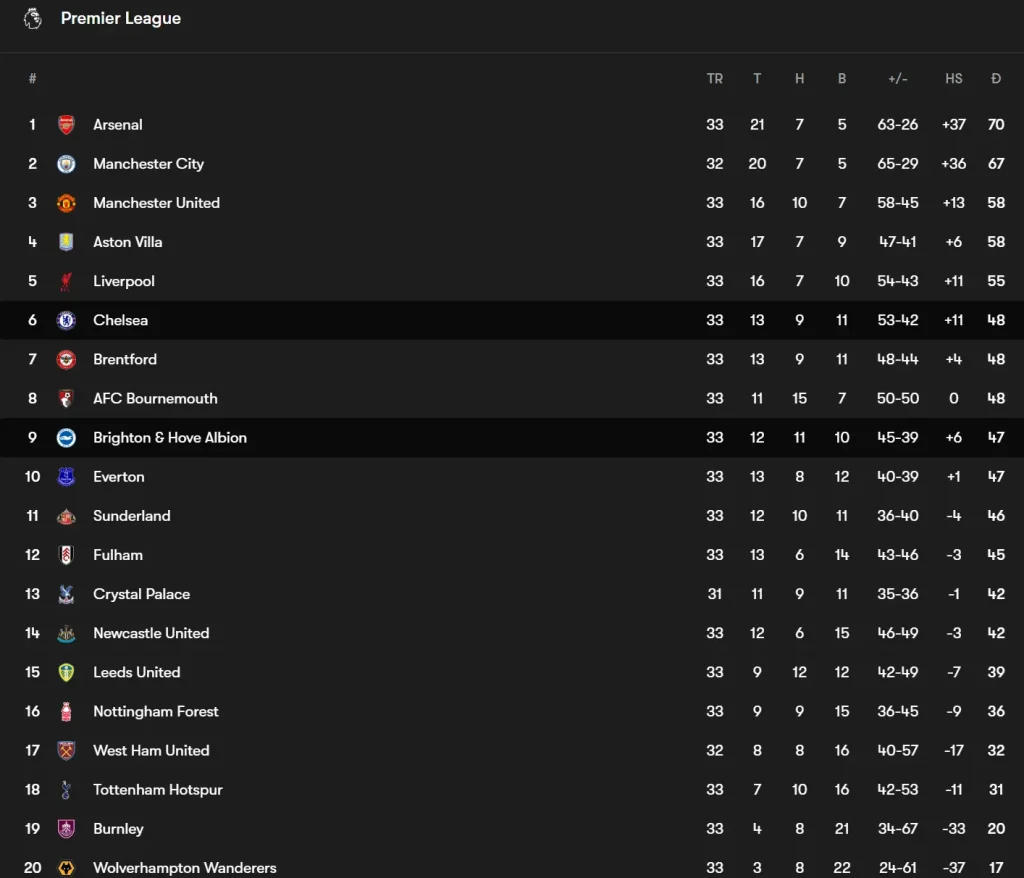Click the Premier League logo

coord(33,18)
